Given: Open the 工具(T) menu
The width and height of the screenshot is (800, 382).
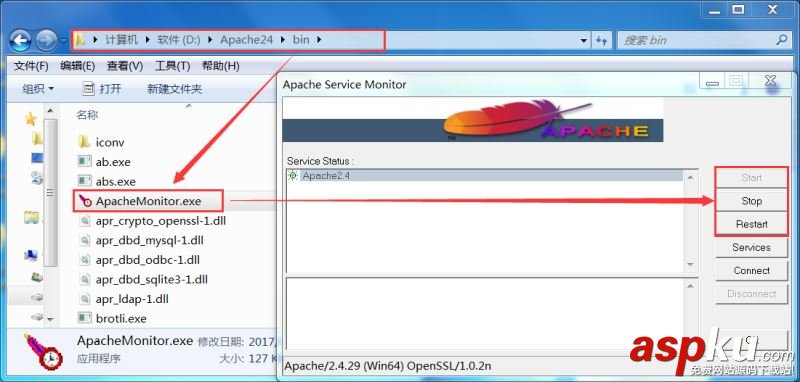Looking at the screenshot, I should click(x=172, y=66).
